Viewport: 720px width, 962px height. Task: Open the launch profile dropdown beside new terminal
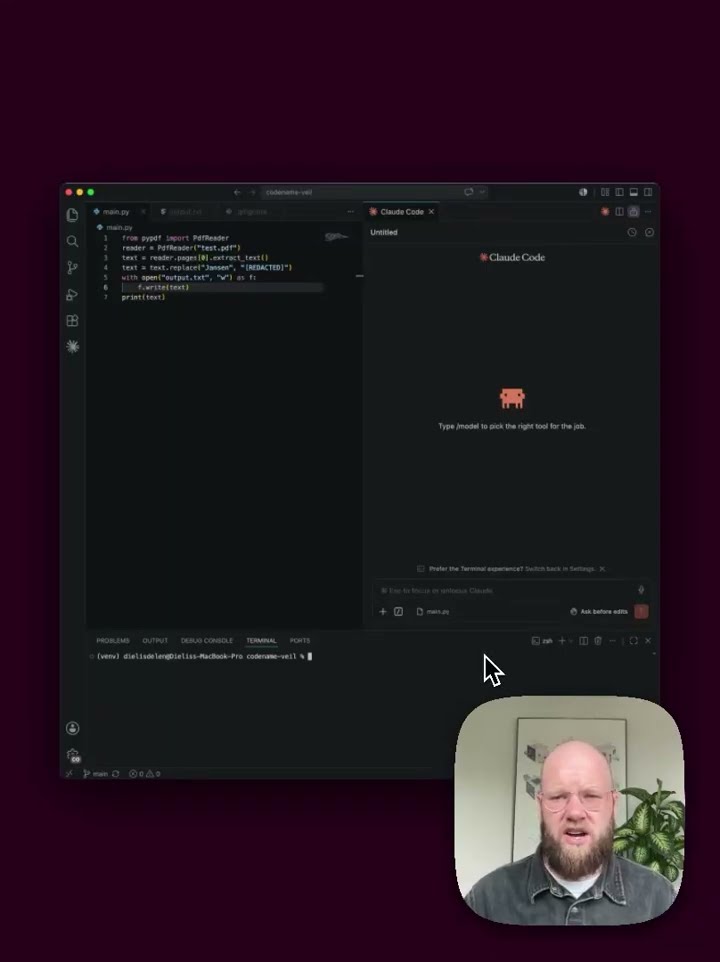click(x=571, y=641)
